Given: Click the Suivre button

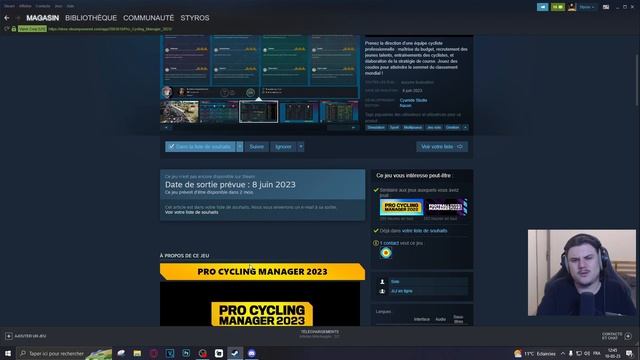Looking at the screenshot, I should pyautogui.click(x=257, y=147).
